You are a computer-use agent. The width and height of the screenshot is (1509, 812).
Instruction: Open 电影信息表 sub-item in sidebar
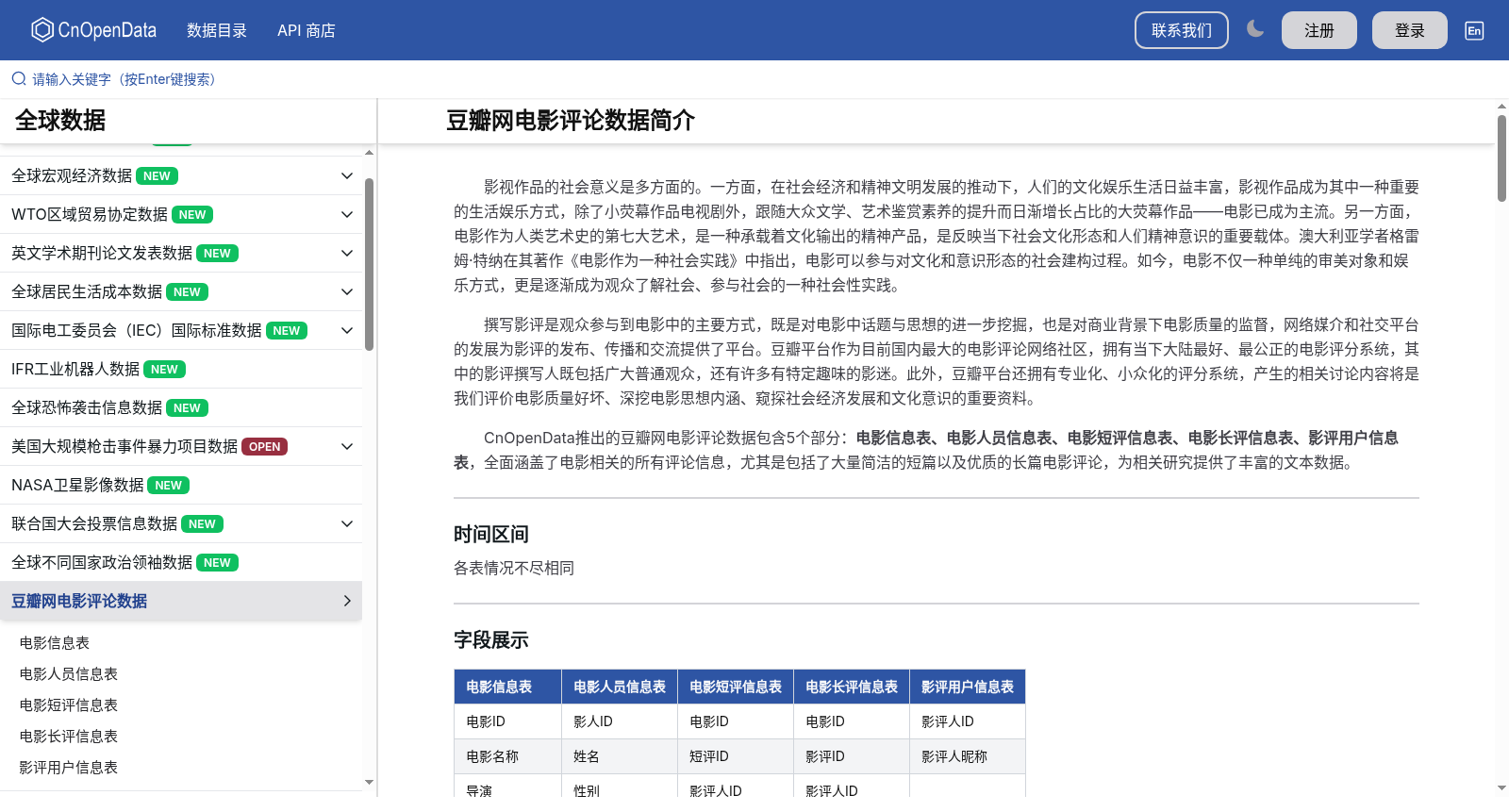(x=55, y=642)
